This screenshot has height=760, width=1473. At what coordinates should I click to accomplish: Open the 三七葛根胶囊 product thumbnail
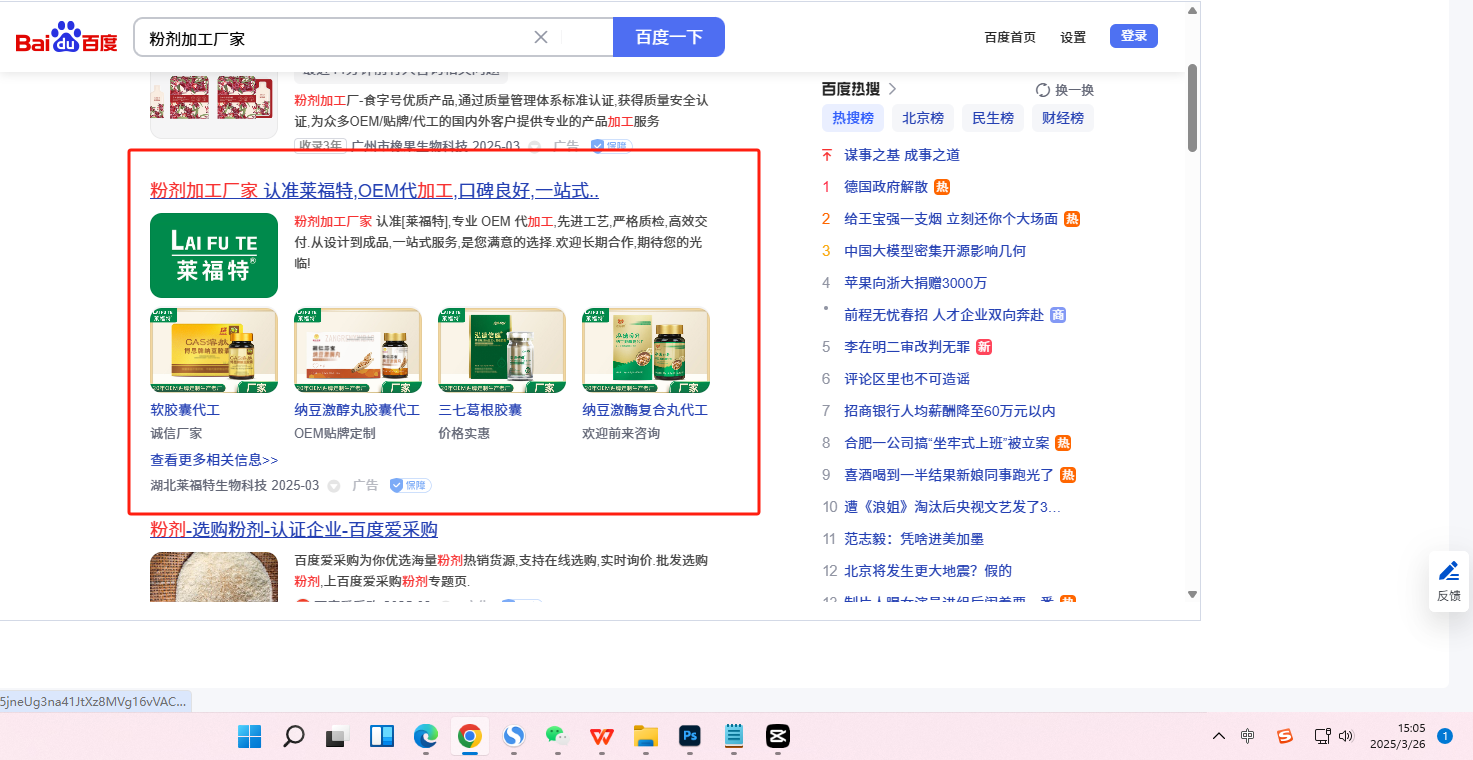tap(502, 350)
